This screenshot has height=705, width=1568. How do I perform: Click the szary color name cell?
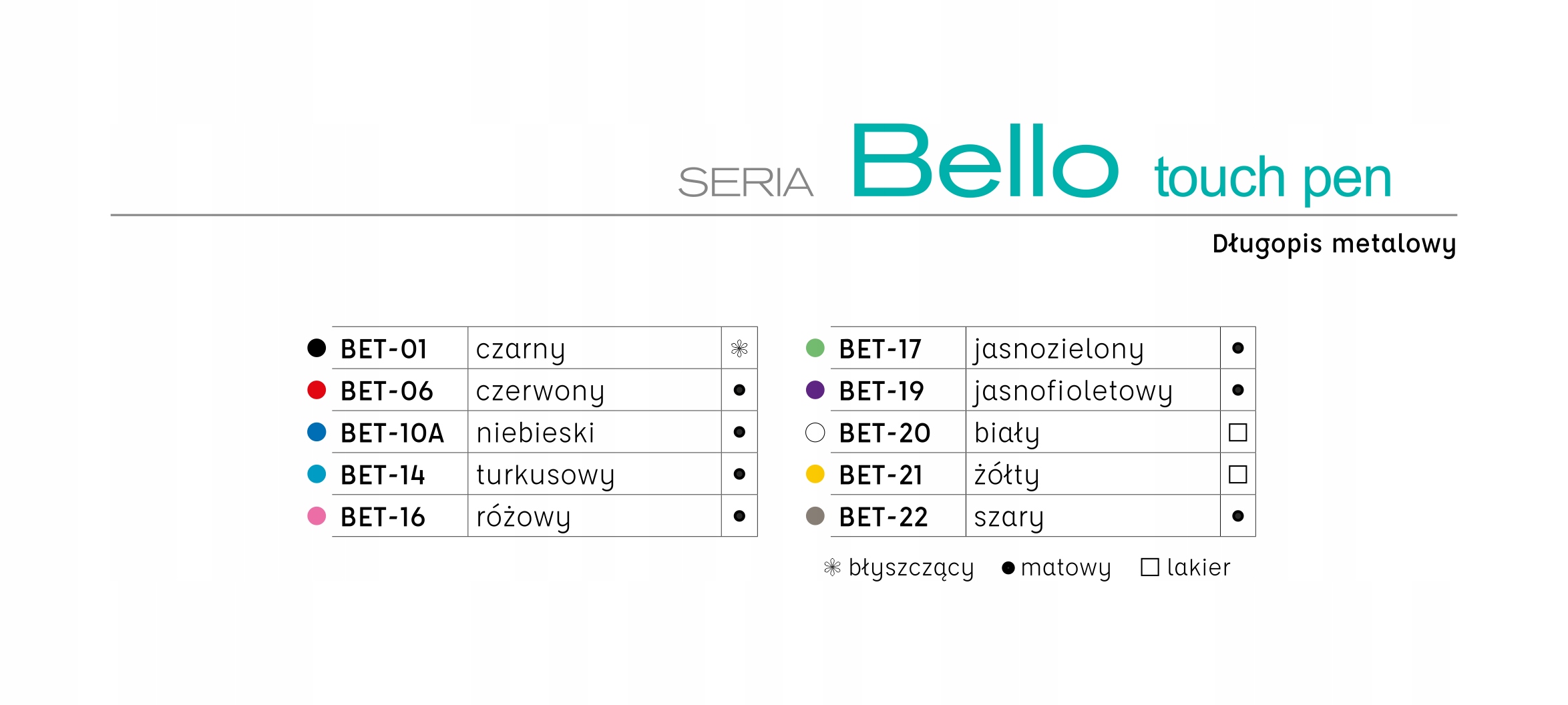click(x=1093, y=516)
